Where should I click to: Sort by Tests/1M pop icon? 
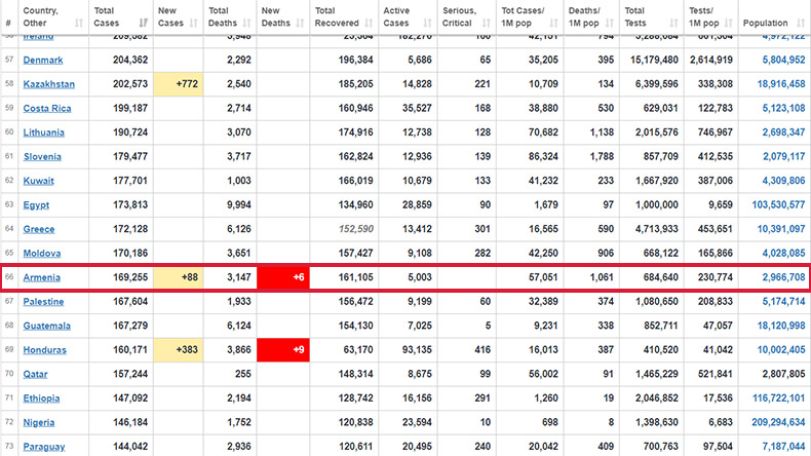[x=728, y=23]
